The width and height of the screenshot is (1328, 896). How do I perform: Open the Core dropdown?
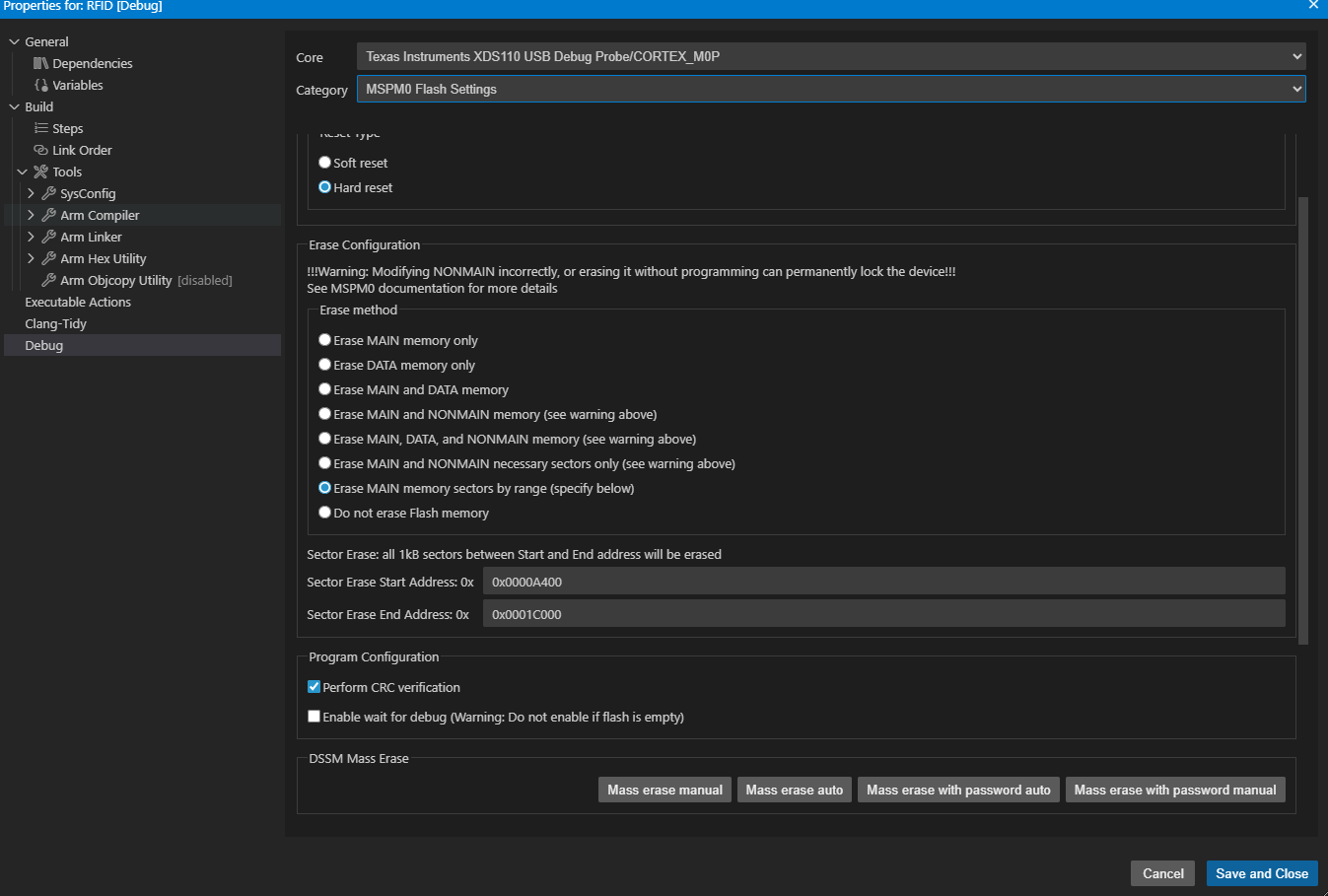(x=831, y=56)
